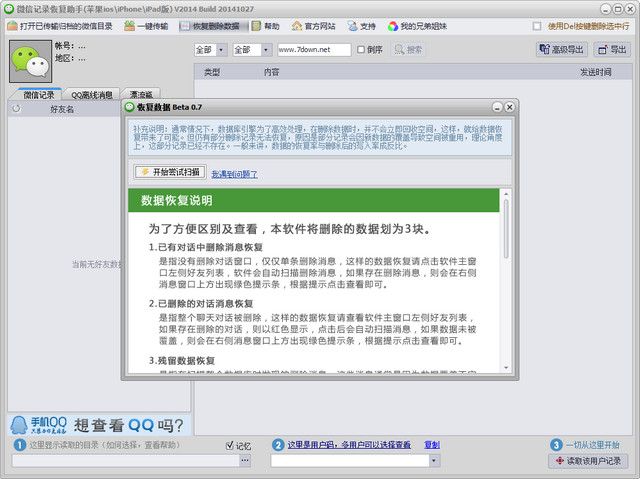The image size is (640, 479).
Task: Click the dialog scrollbar down arrow
Action: (506, 368)
